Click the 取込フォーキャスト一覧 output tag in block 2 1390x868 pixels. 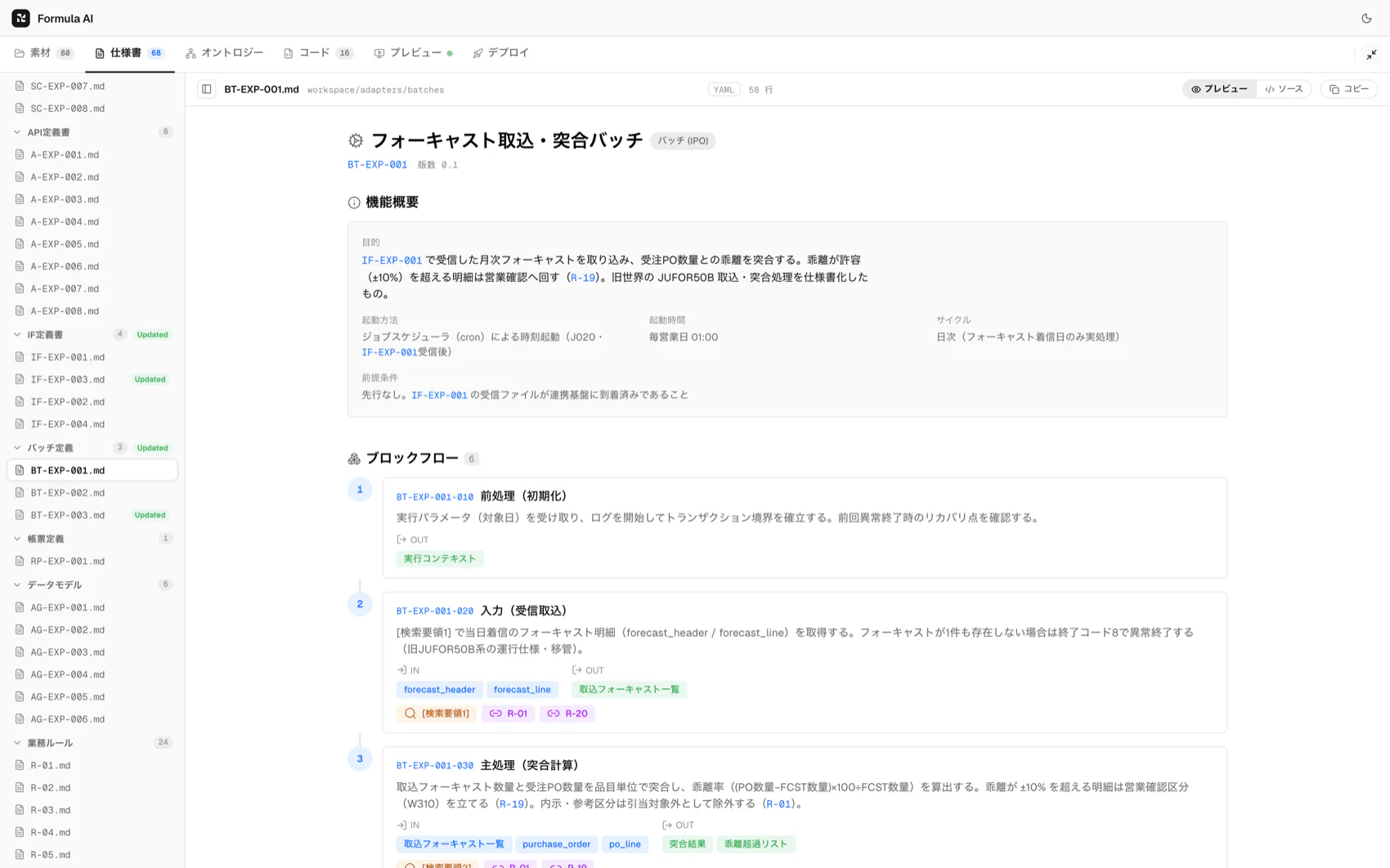[630, 690]
